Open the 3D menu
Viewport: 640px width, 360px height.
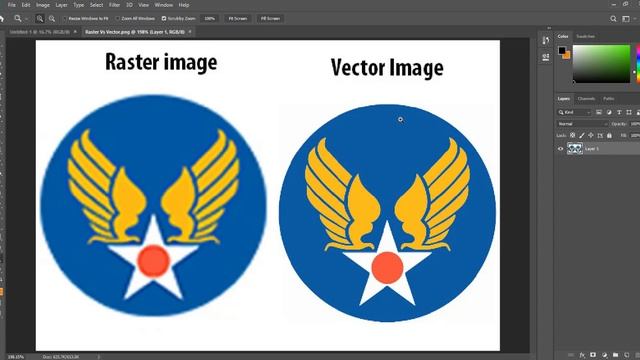point(129,5)
